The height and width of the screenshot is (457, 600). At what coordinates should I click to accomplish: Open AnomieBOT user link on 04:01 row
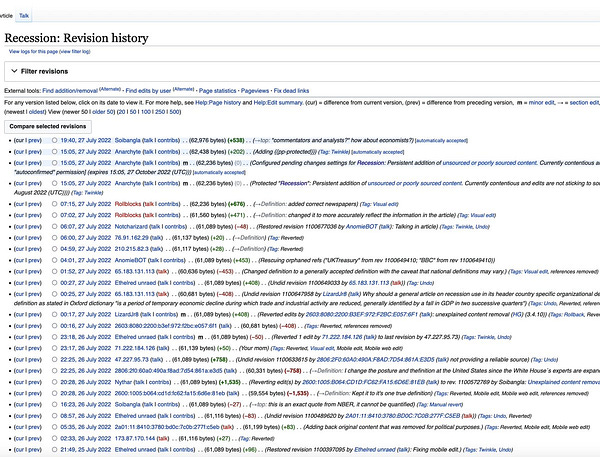(x=130, y=260)
